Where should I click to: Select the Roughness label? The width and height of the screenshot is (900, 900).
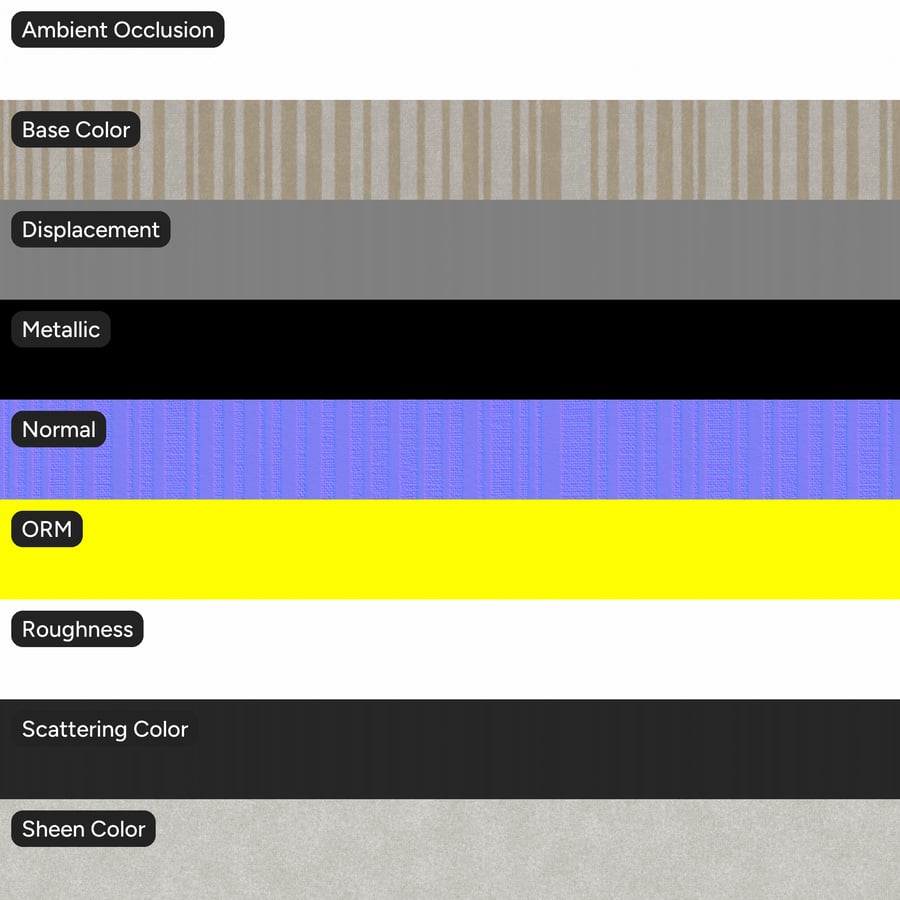(x=77, y=629)
